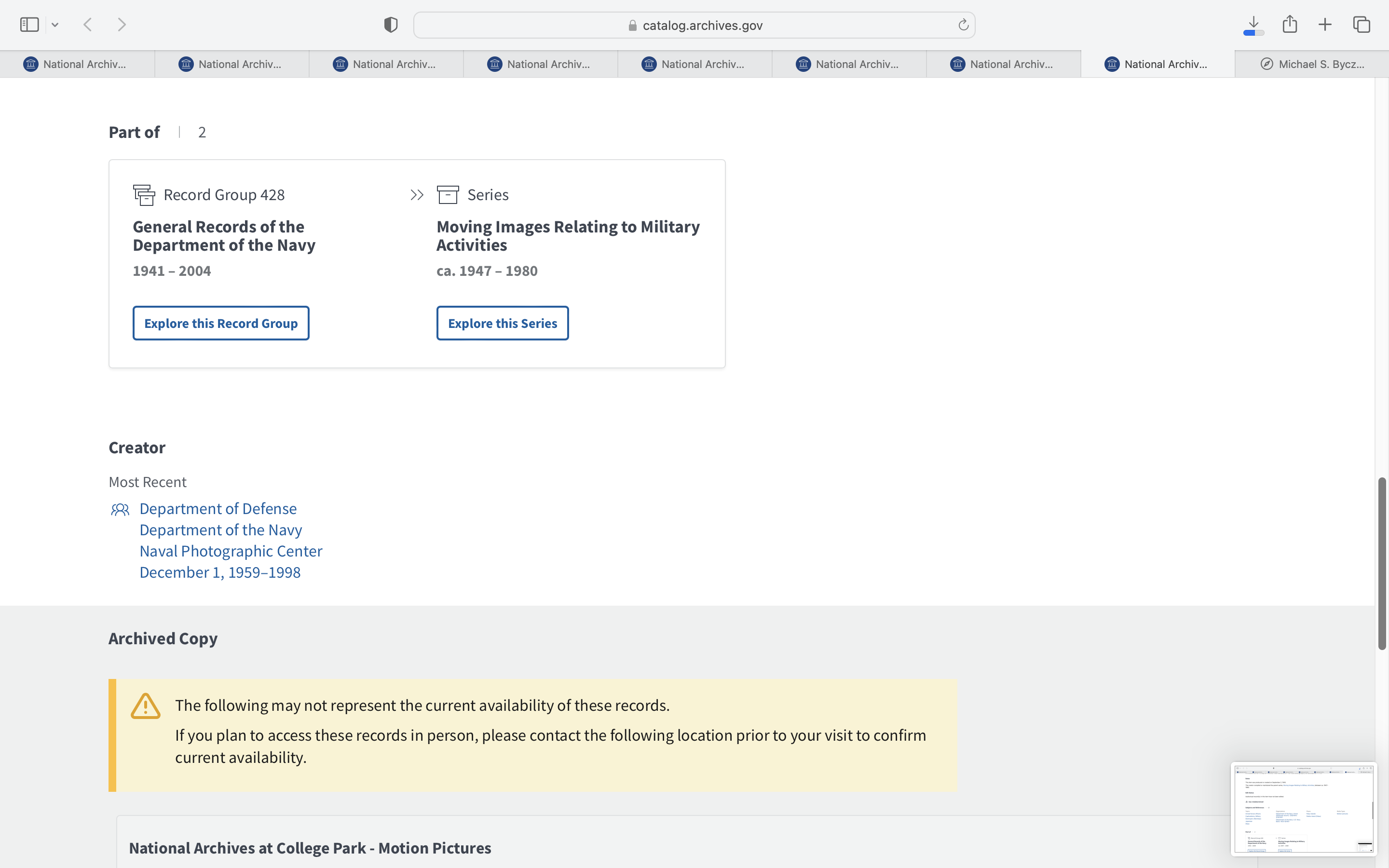Viewport: 1389px width, 868px height.
Task: Click the page's vertical scrollbar thumb
Action: click(x=1382, y=563)
